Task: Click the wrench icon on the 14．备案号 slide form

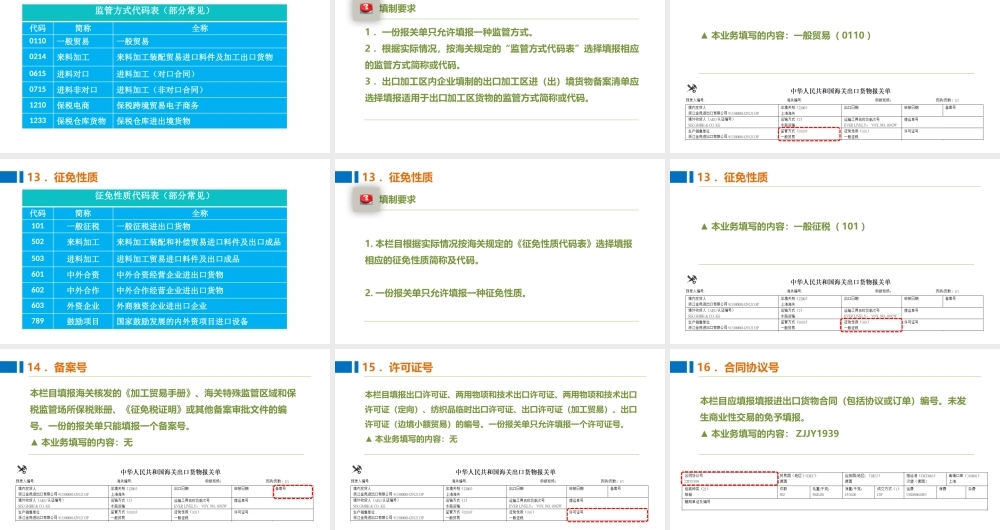Action: click(x=22, y=469)
